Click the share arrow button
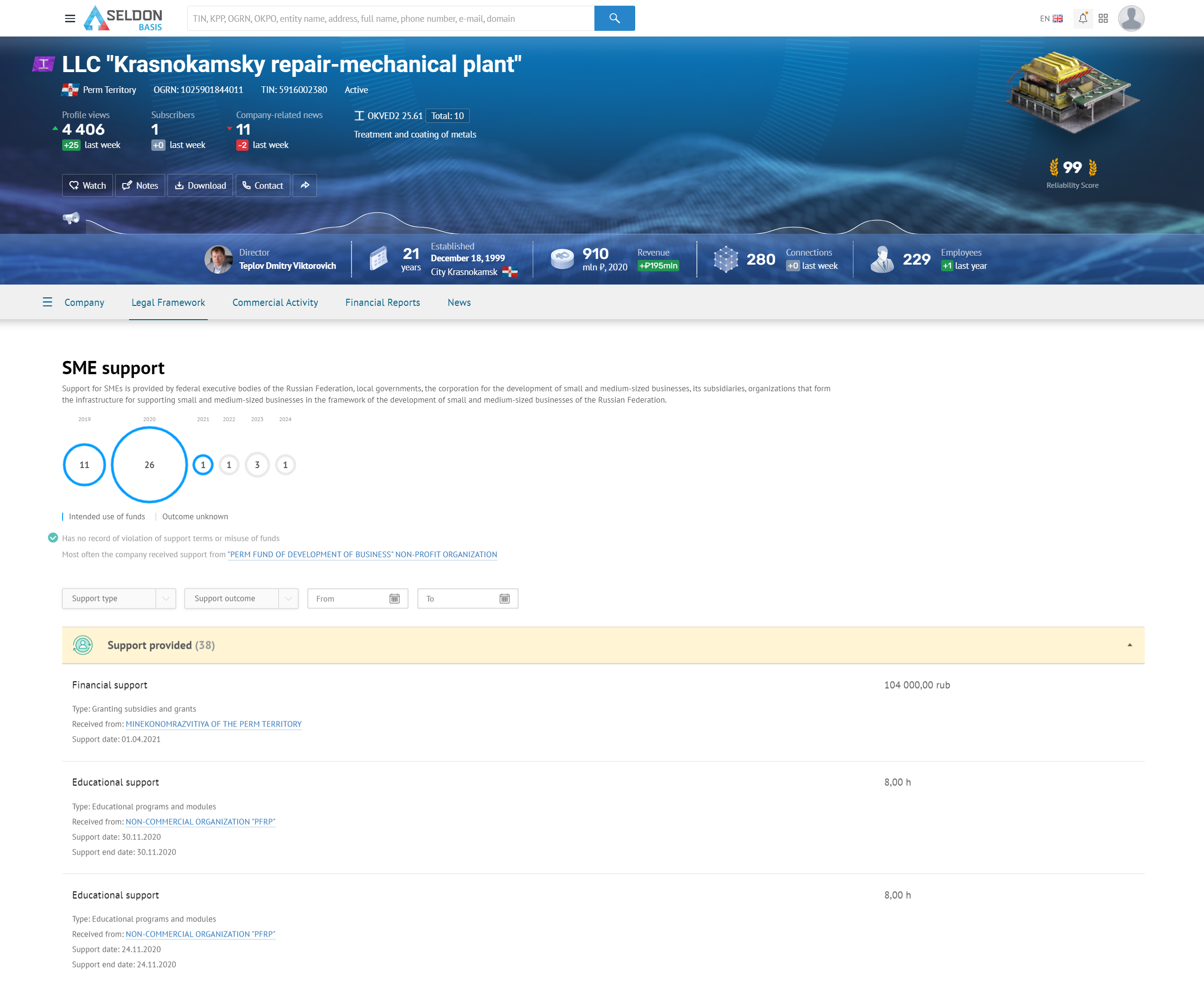Viewport: 1204px width, 985px height. (305, 185)
